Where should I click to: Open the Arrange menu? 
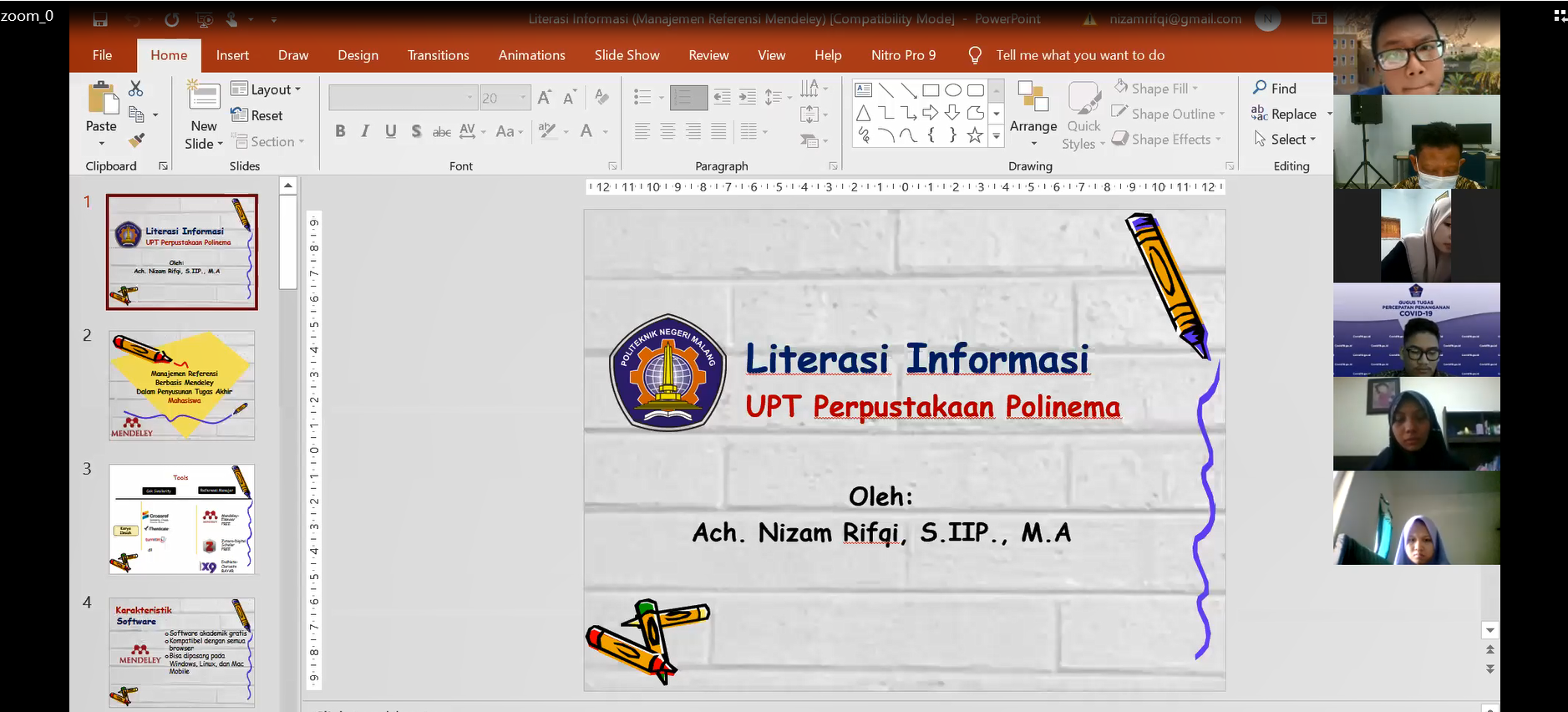tap(1033, 114)
